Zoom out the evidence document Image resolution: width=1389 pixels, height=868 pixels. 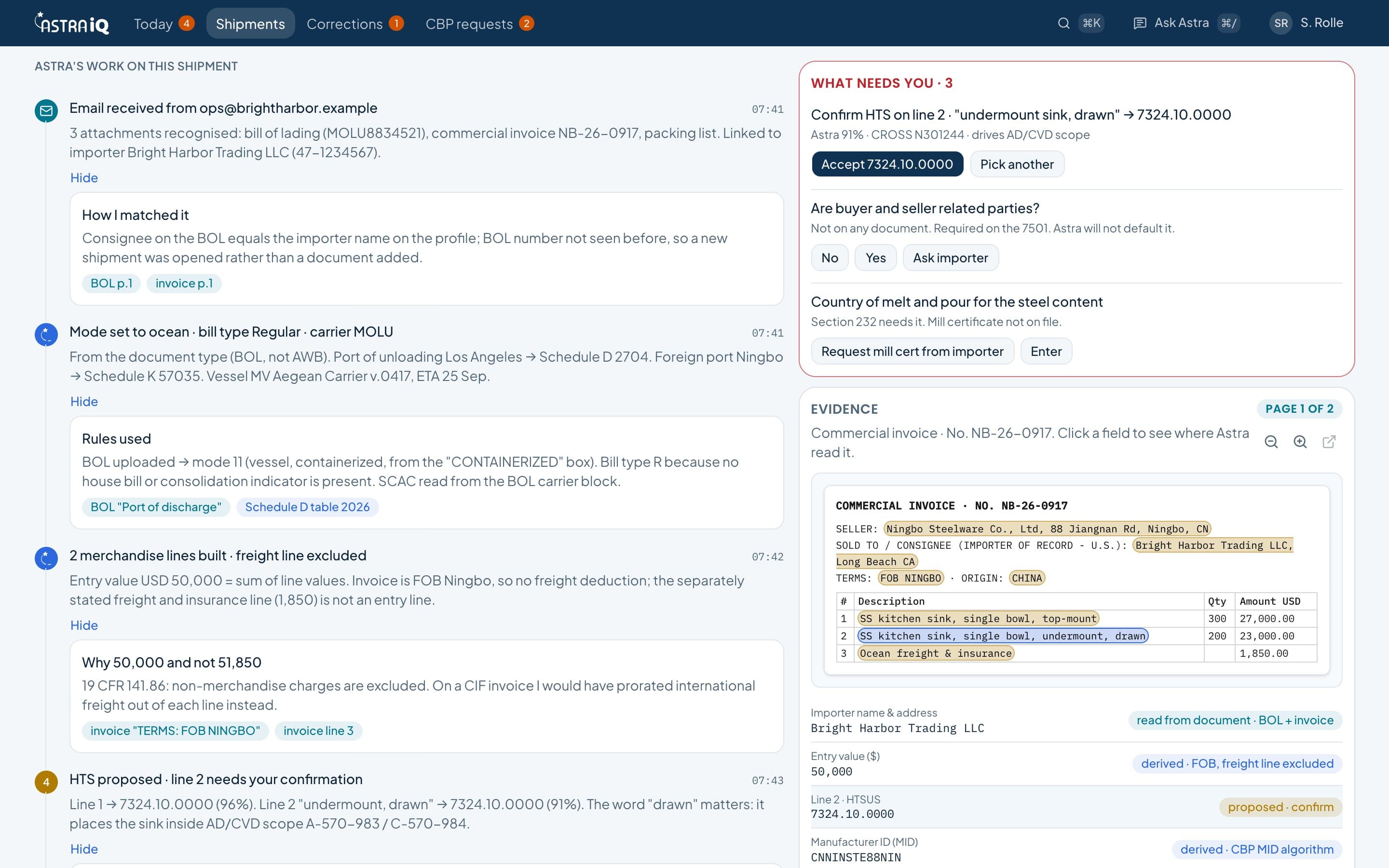coord(1271,441)
